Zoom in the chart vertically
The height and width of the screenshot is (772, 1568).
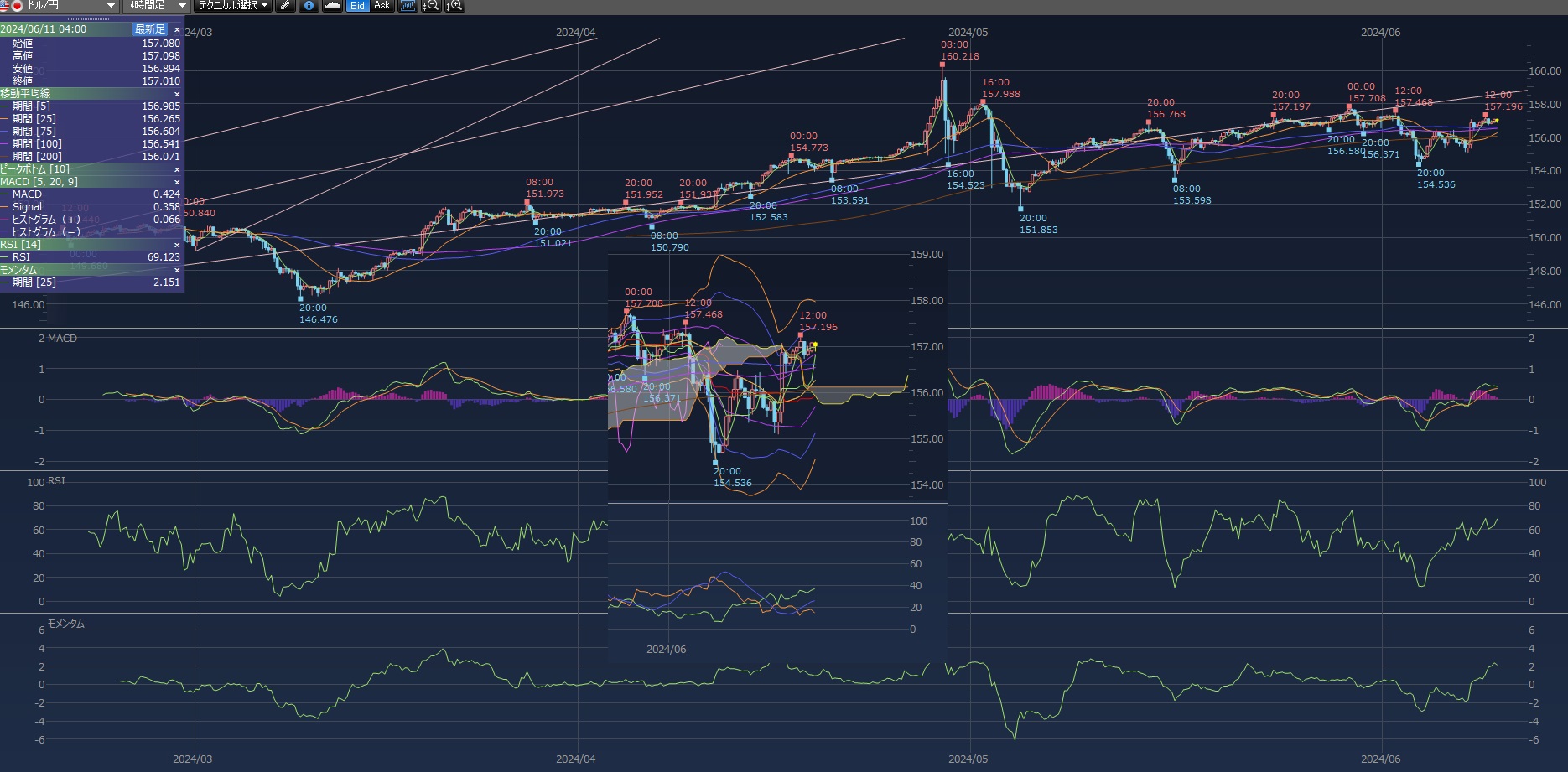(454, 6)
